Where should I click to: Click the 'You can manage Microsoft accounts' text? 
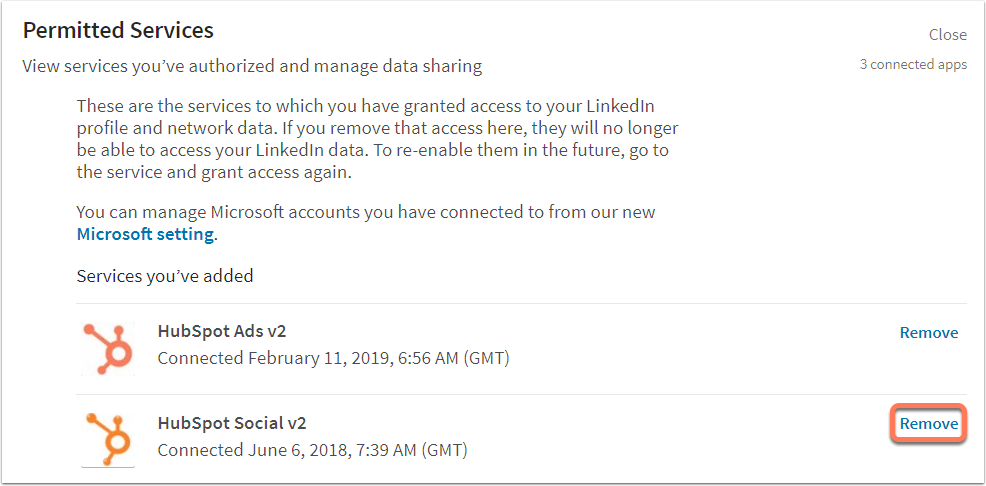366,212
